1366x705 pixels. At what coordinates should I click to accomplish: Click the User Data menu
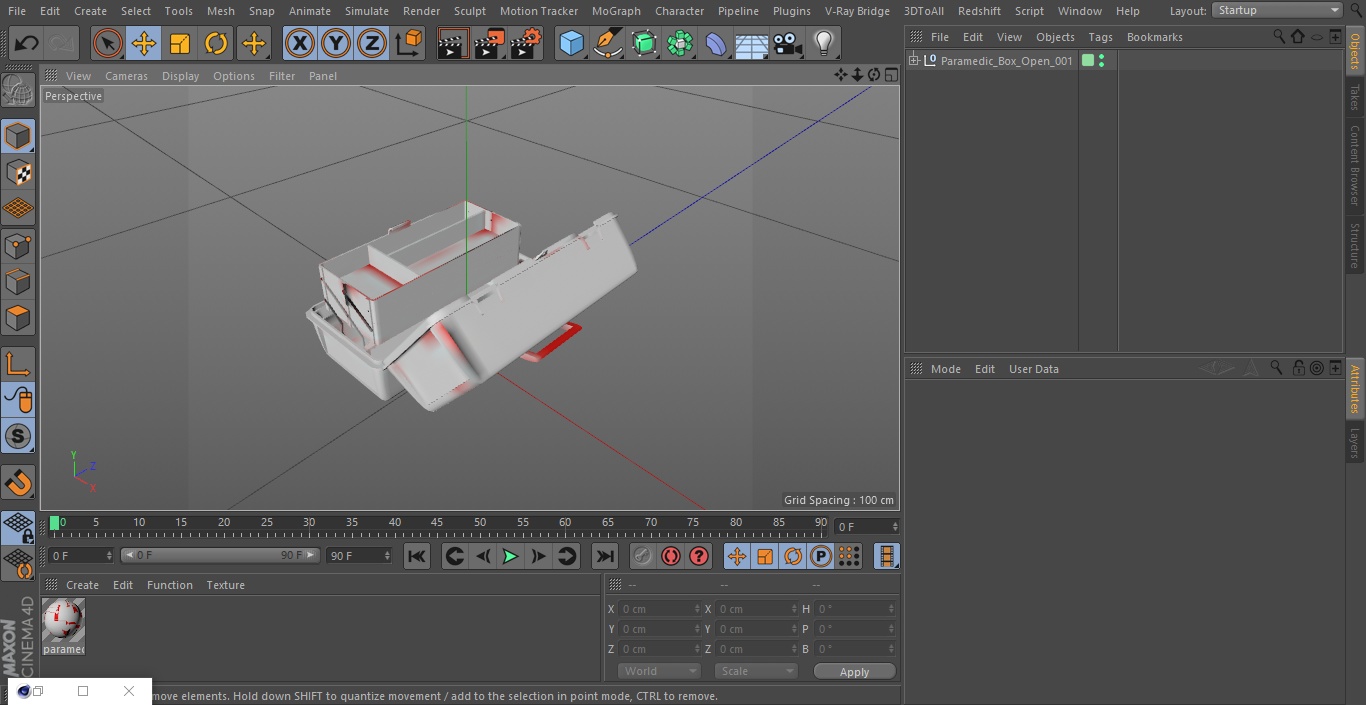1033,369
